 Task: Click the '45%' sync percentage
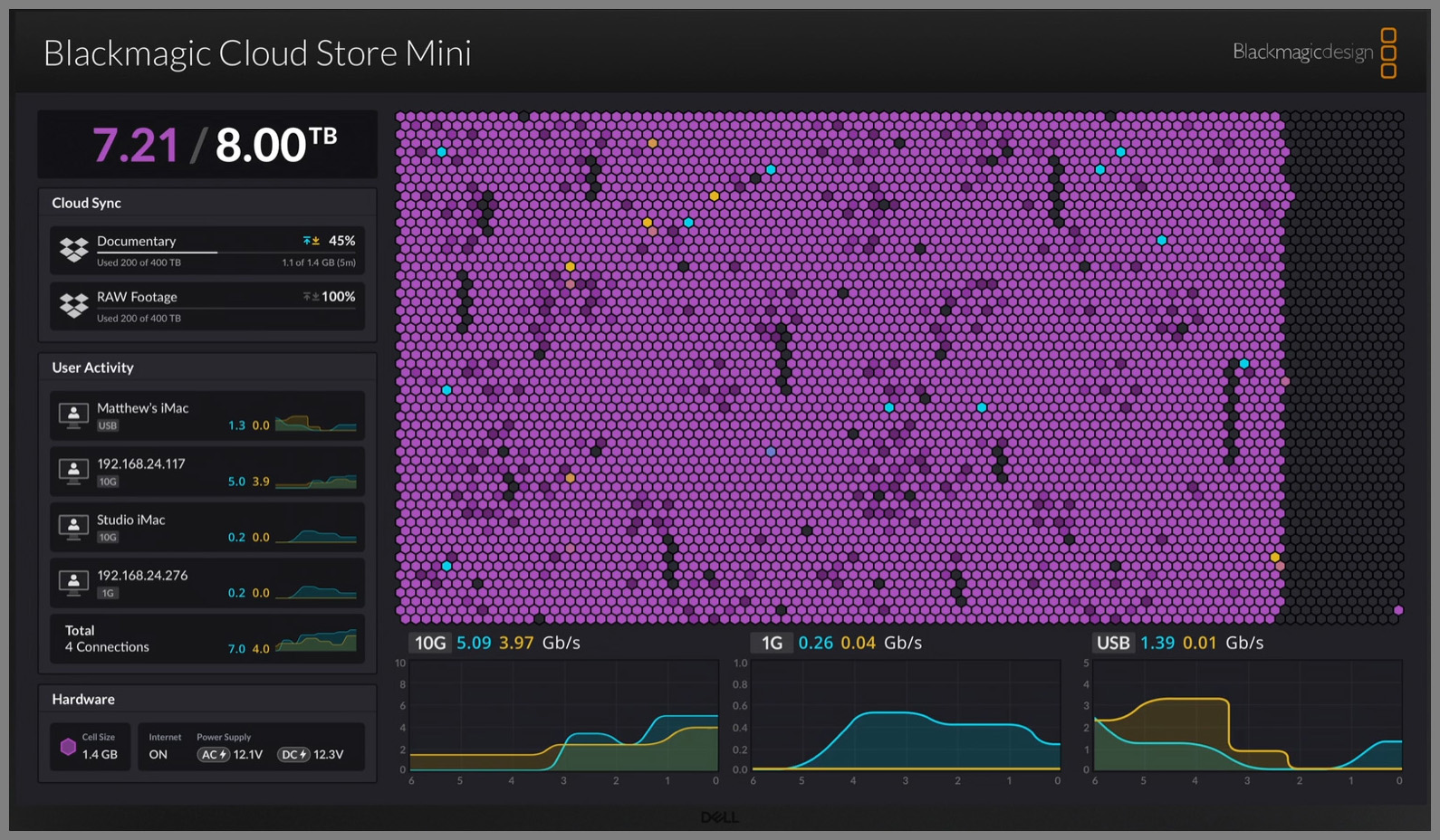click(341, 241)
